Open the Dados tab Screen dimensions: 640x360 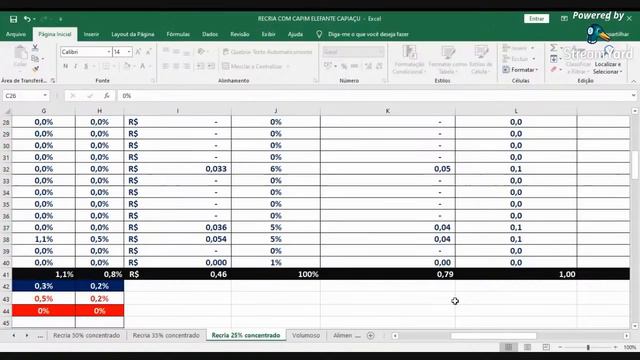tap(210, 34)
